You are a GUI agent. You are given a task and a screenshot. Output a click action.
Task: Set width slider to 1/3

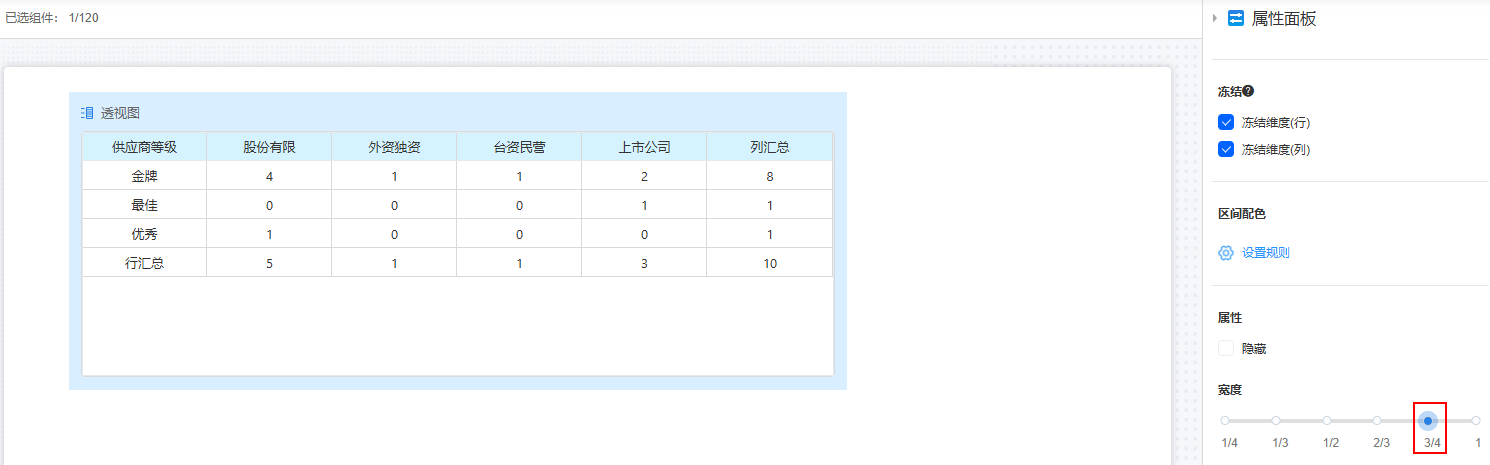(1276, 421)
